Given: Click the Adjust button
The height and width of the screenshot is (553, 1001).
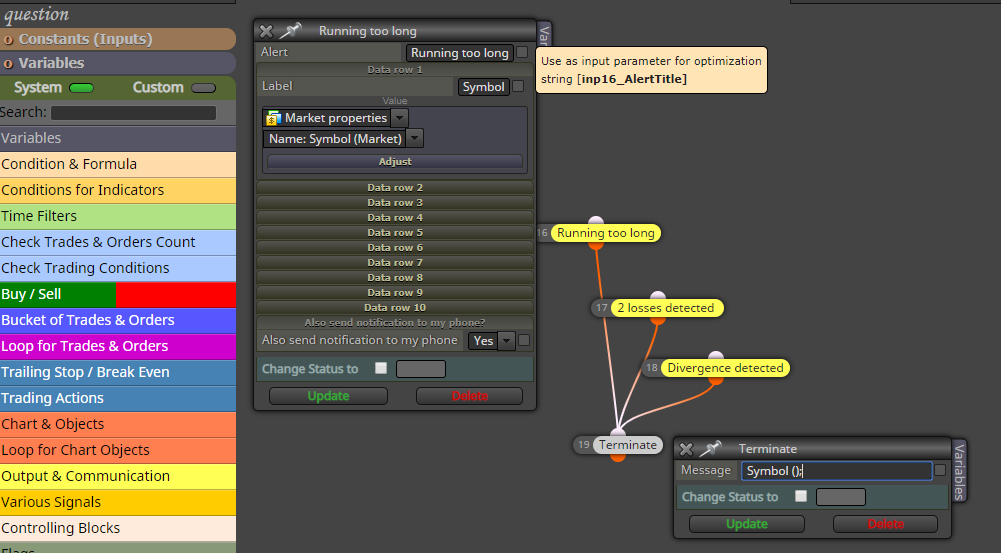Looking at the screenshot, I should 395,162.
